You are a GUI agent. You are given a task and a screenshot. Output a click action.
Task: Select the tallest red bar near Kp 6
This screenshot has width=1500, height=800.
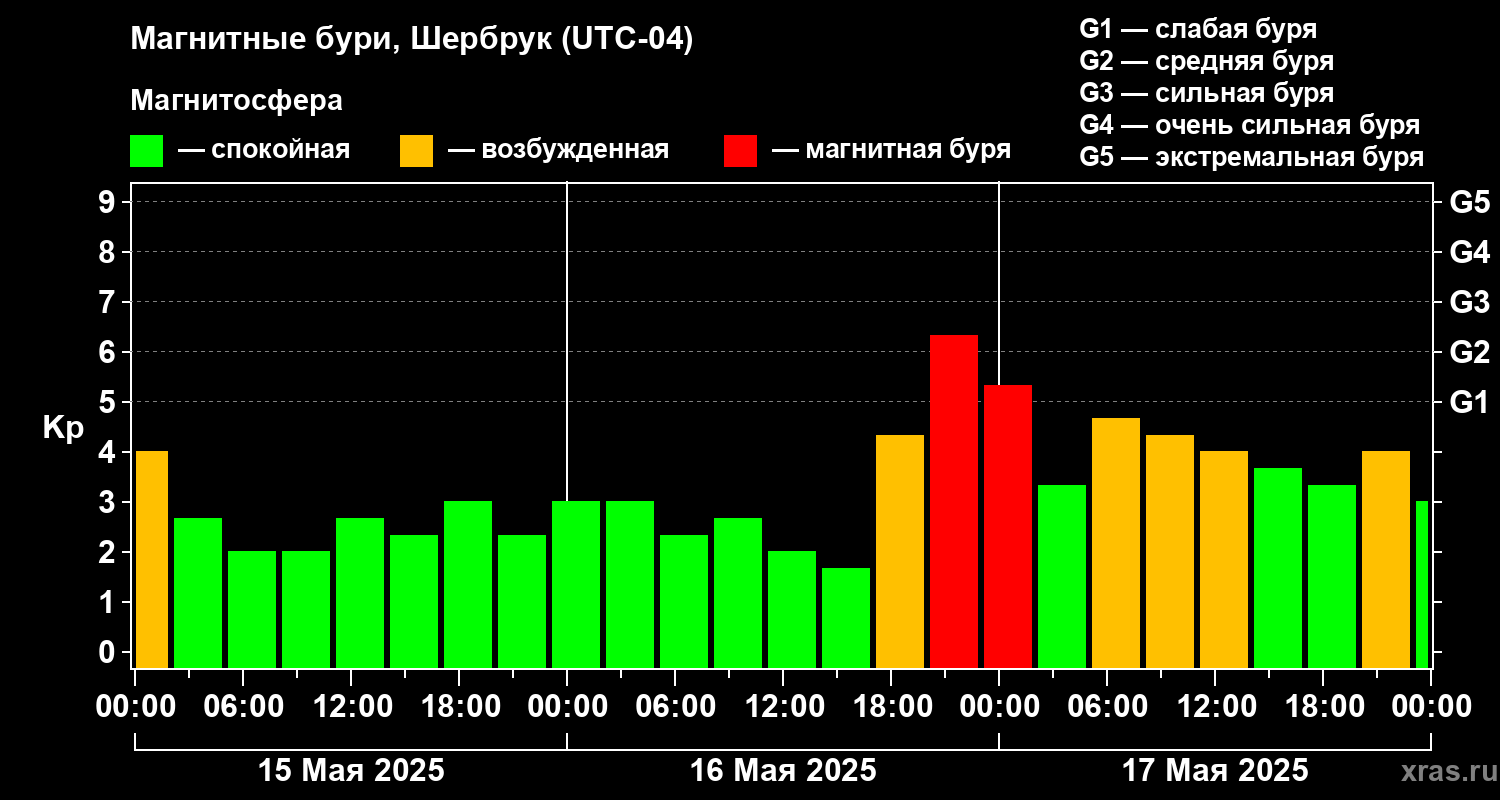954,501
